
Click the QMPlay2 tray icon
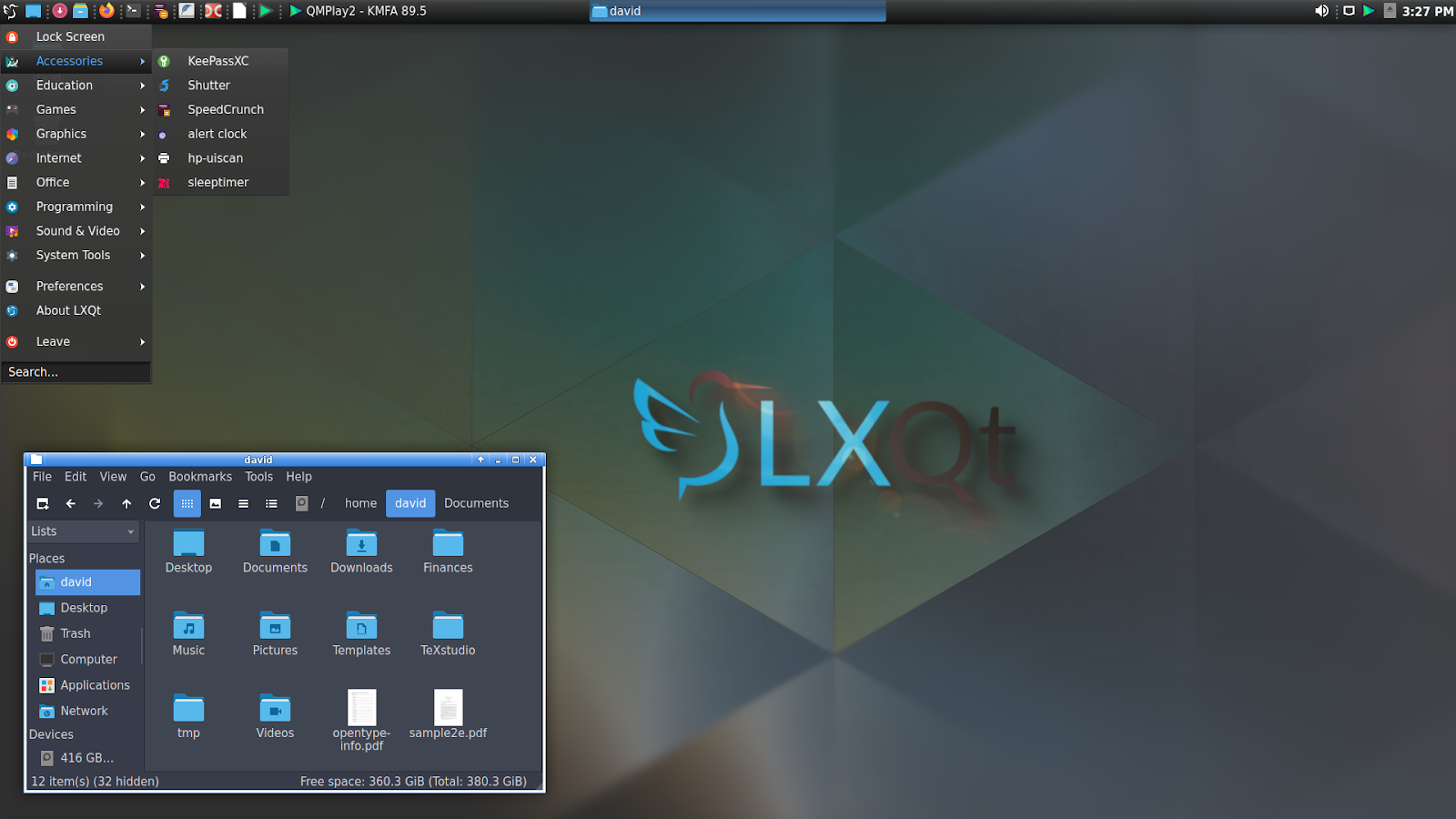click(x=1368, y=11)
